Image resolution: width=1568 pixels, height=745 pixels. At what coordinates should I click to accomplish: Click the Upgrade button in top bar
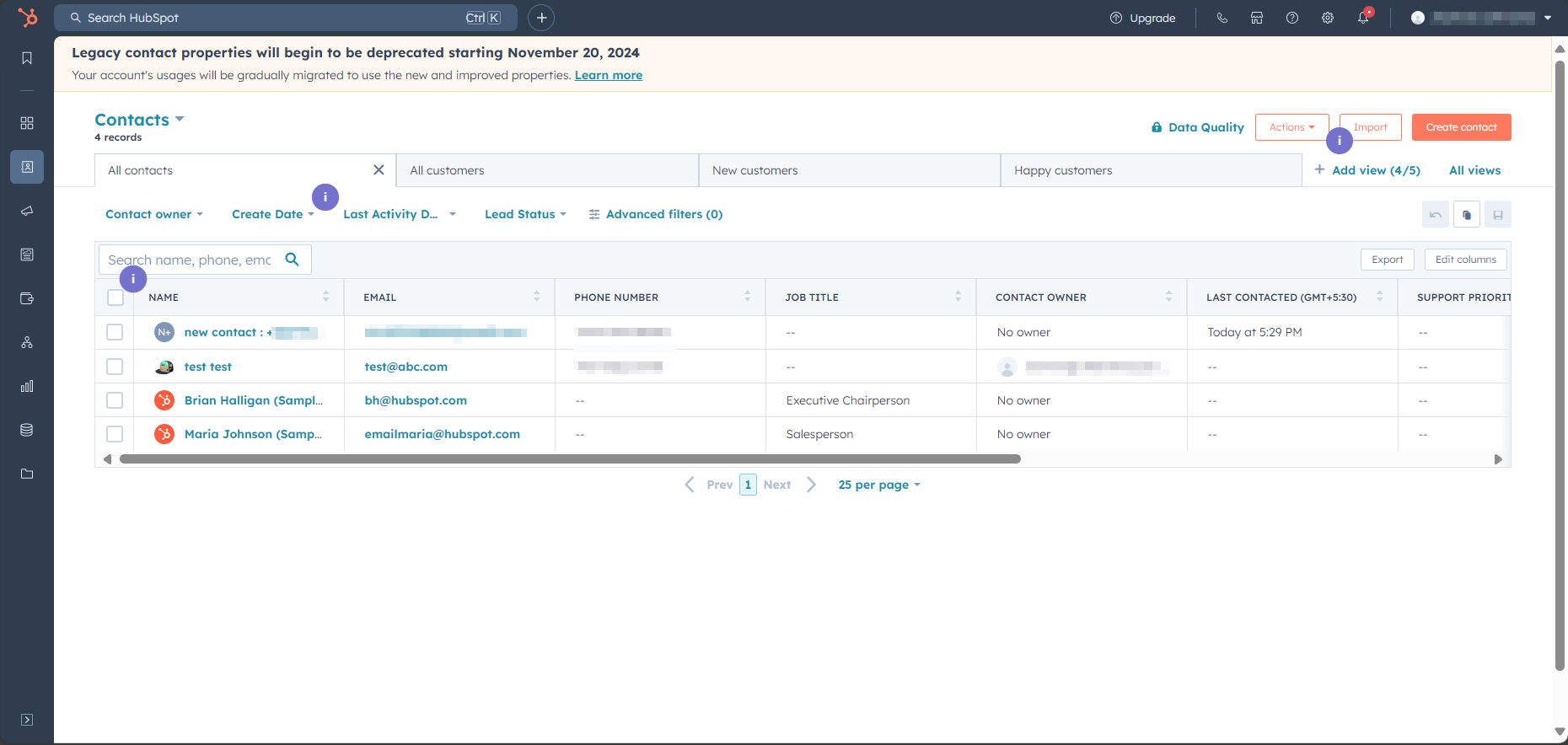[x=1143, y=18]
